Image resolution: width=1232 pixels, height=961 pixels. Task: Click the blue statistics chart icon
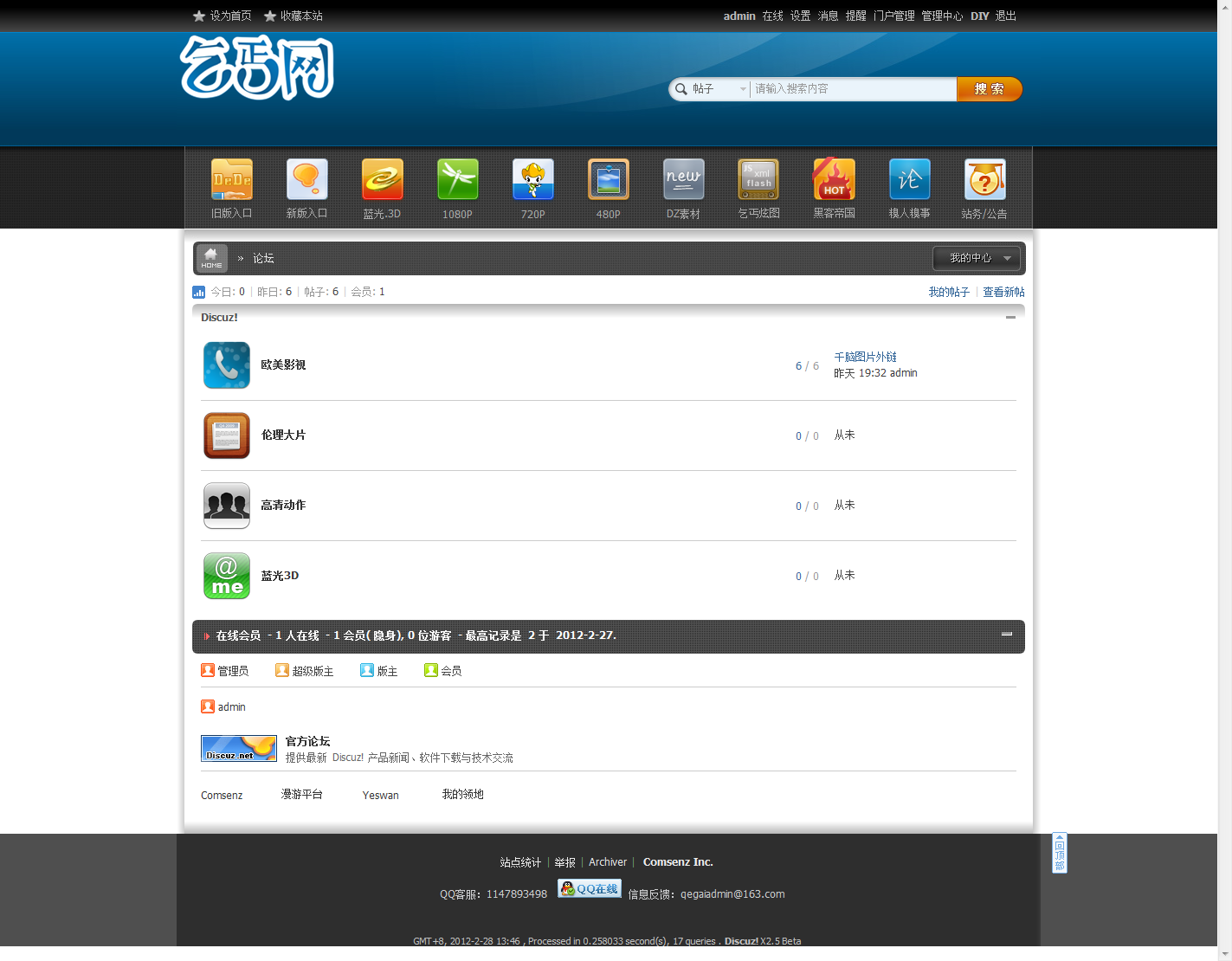pos(199,292)
